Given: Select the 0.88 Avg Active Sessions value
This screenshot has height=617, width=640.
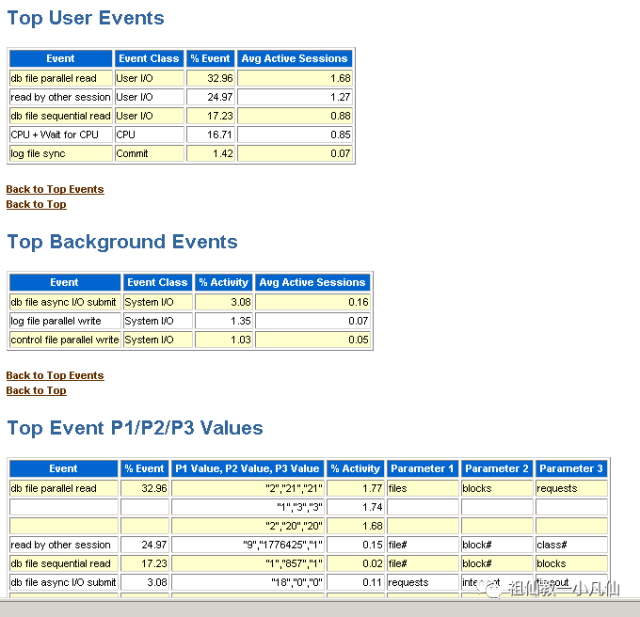Looking at the screenshot, I should coord(295,116).
